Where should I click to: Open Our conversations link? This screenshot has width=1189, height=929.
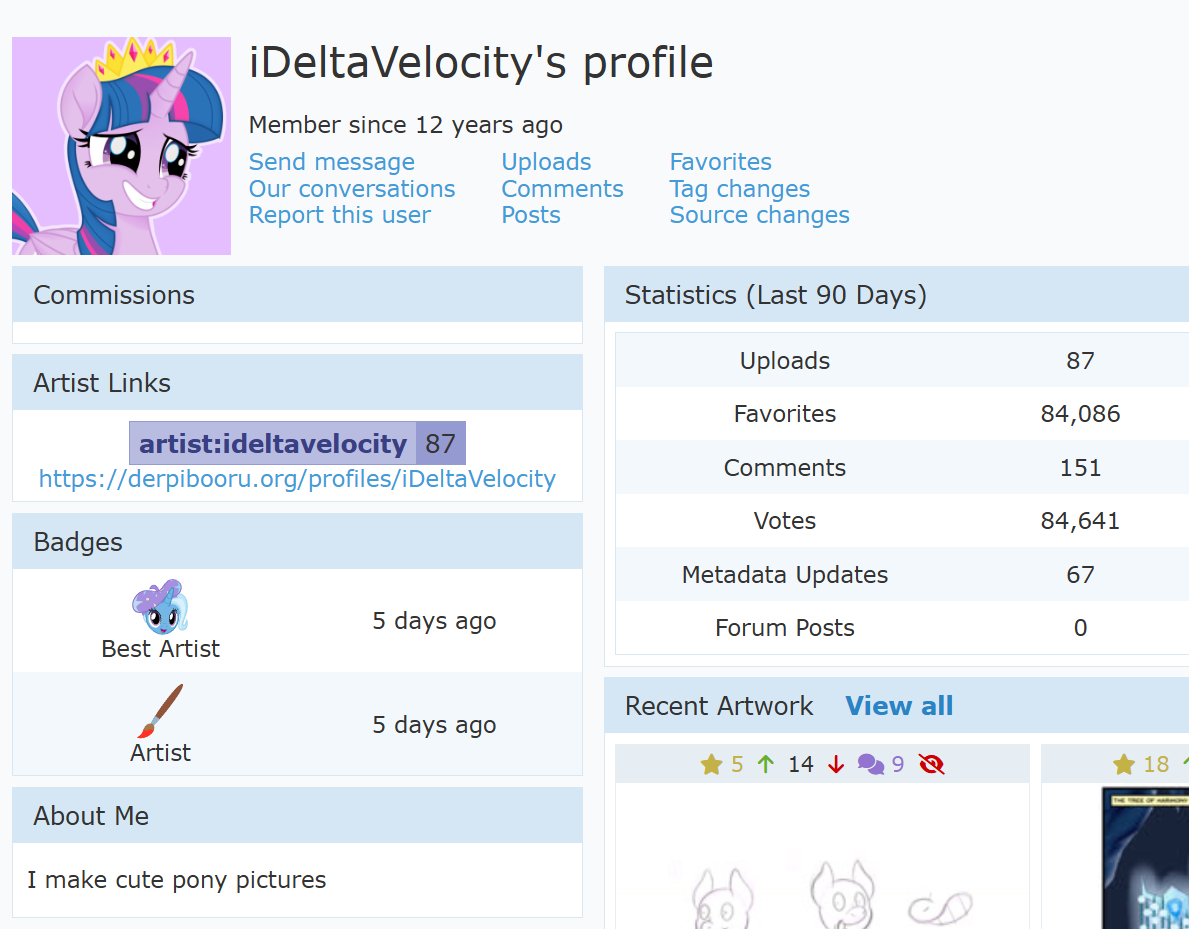(x=351, y=189)
